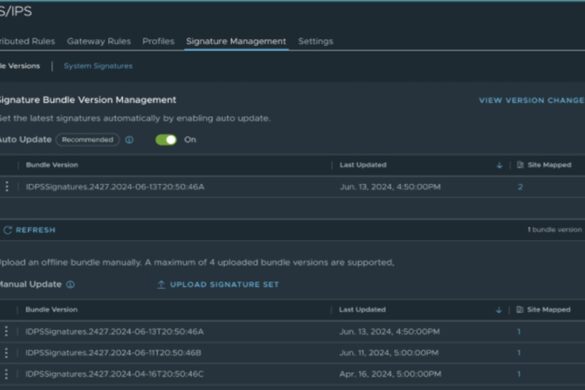Switch to the Profiles tab
585x390 pixels.
[158, 41]
